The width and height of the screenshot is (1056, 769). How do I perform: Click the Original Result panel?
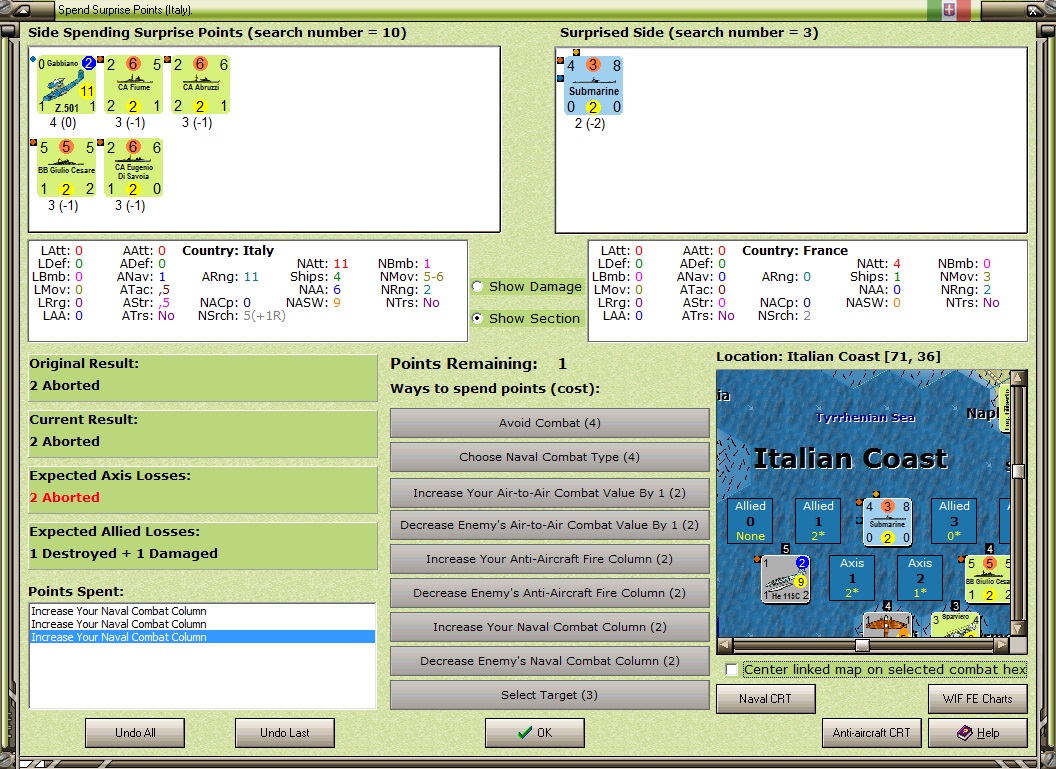203,378
